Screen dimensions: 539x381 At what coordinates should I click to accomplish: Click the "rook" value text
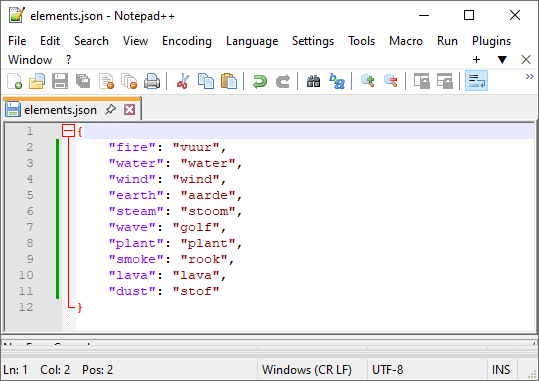click(x=204, y=259)
